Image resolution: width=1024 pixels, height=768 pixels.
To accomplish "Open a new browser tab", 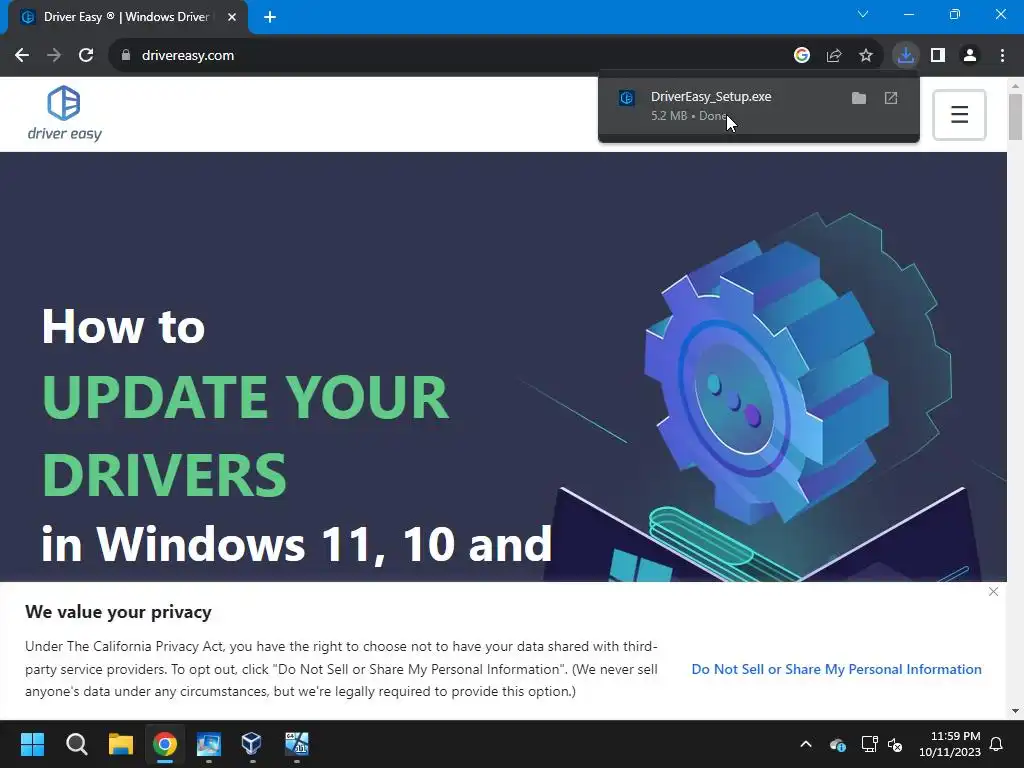I will (x=270, y=17).
